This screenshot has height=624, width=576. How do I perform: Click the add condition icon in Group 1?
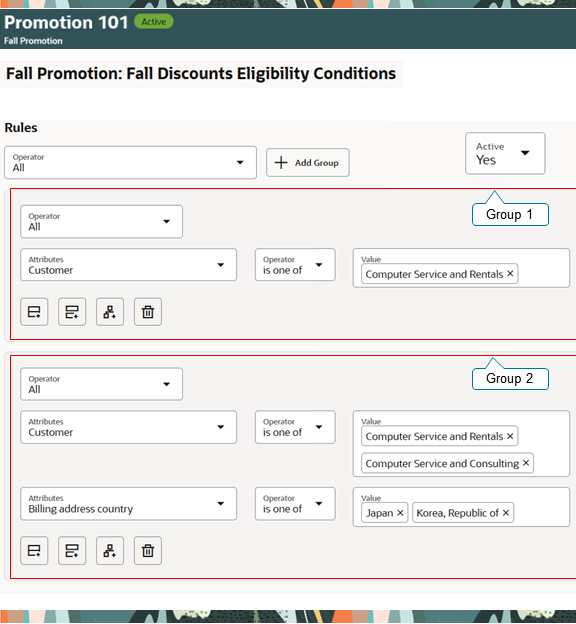point(34,312)
